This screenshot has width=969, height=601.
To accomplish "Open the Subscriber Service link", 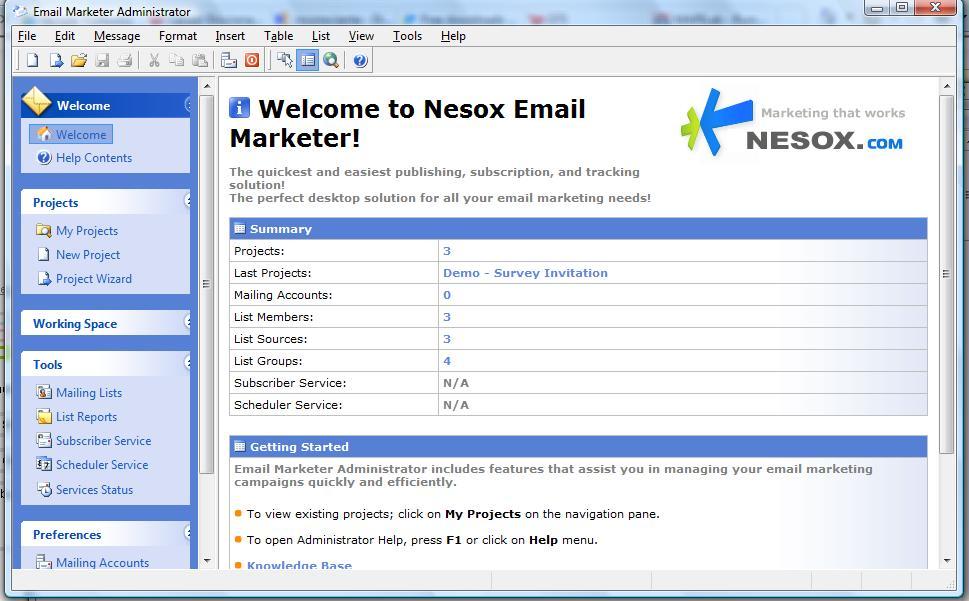I will click(x=104, y=440).
